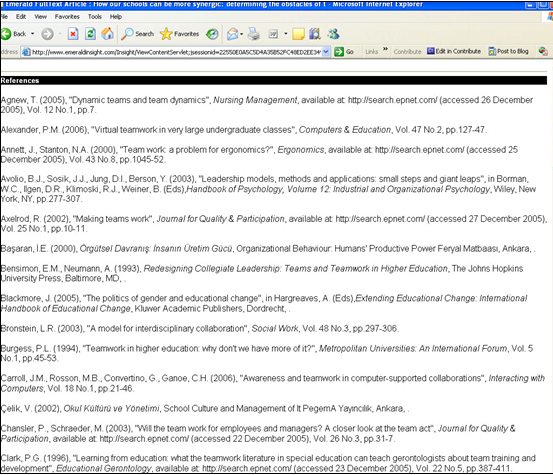Viewport: 553px width, 475px height.
Task: Open the Search pane
Action: (x=138, y=34)
